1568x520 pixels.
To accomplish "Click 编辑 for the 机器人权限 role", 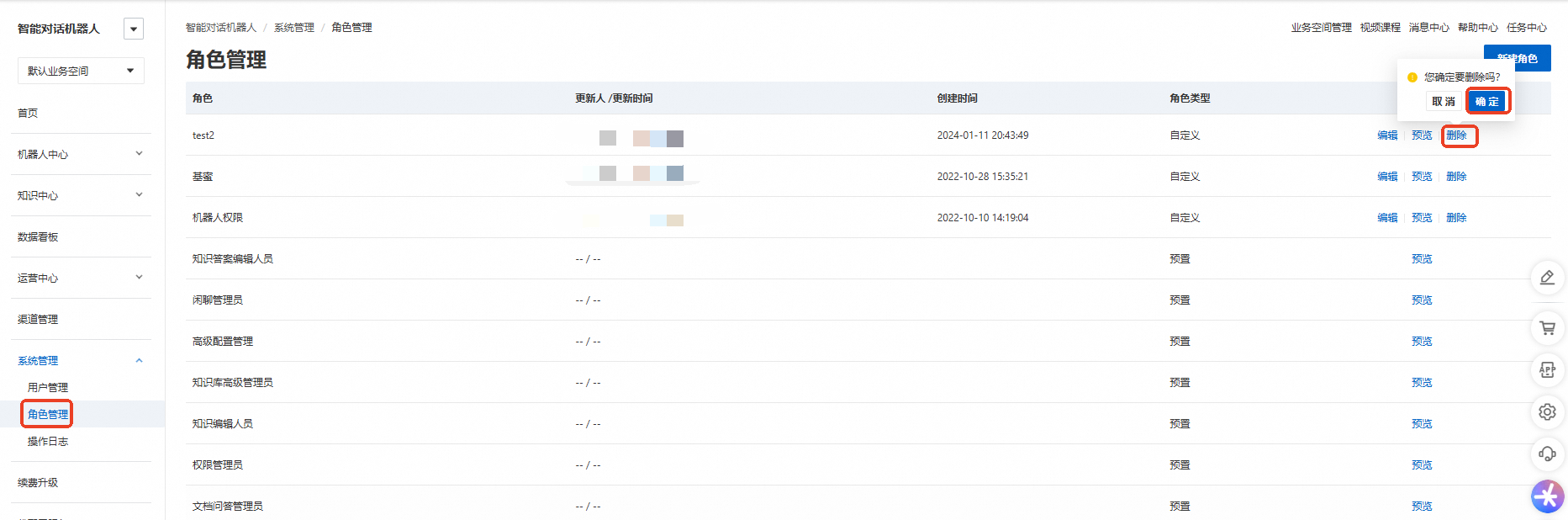I will 1387,218.
